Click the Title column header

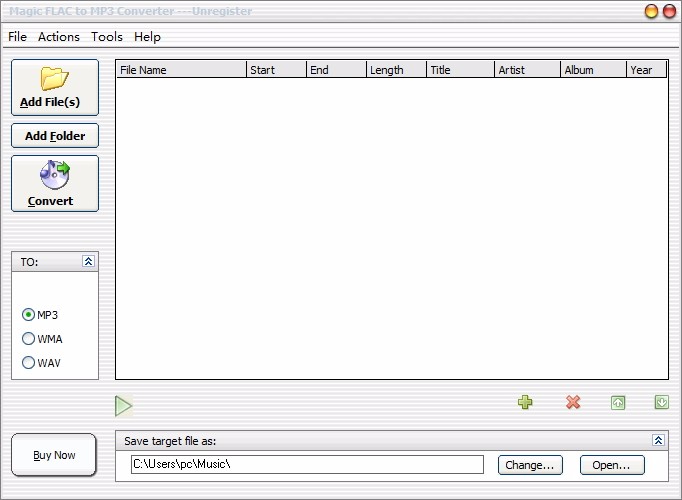461,70
